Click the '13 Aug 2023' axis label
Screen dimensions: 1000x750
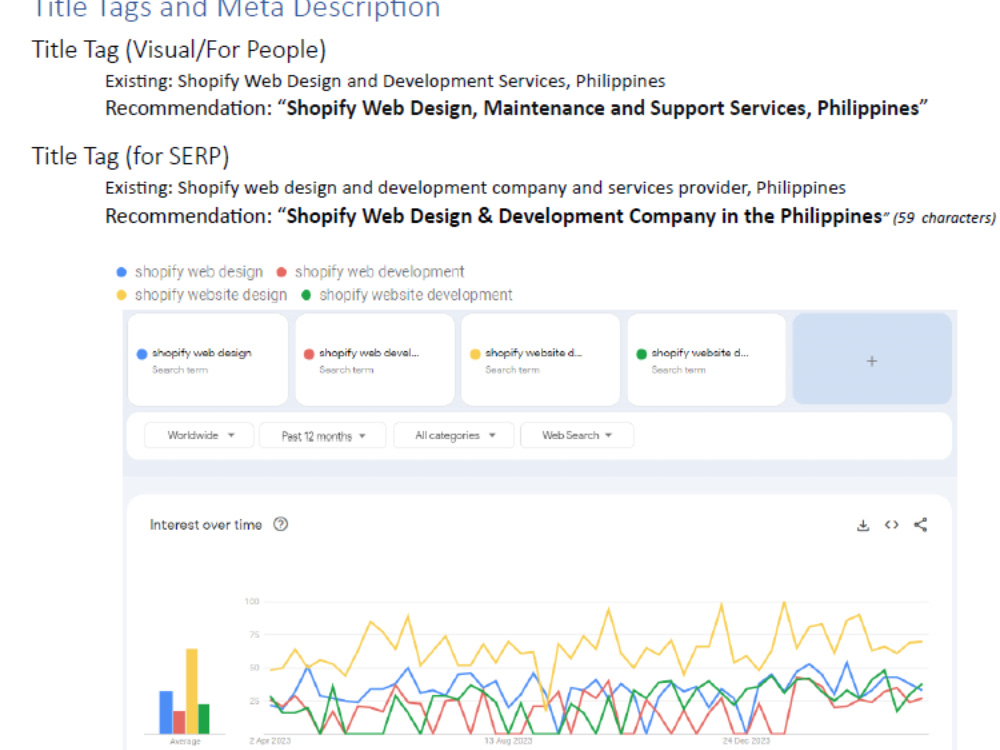[x=508, y=741]
